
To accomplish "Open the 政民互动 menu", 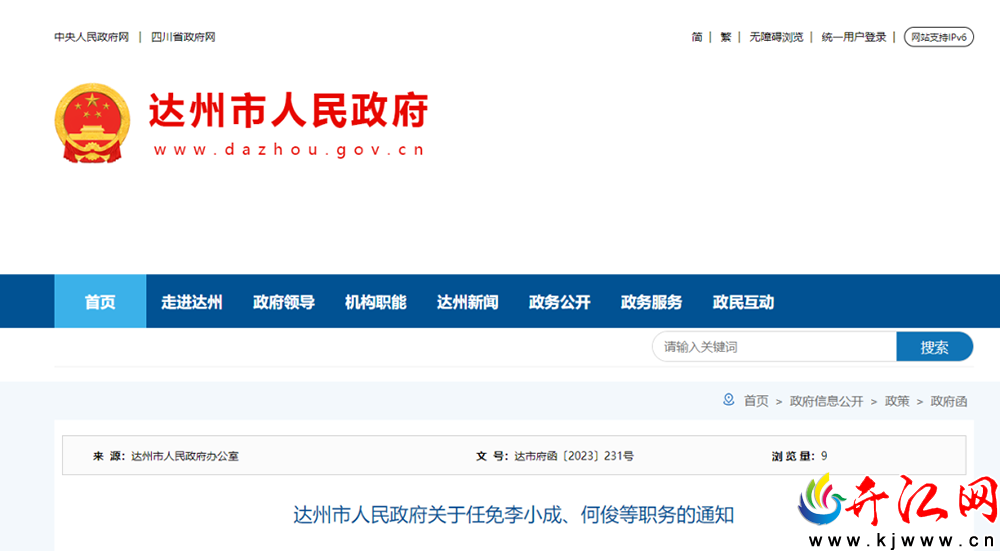I will click(744, 302).
